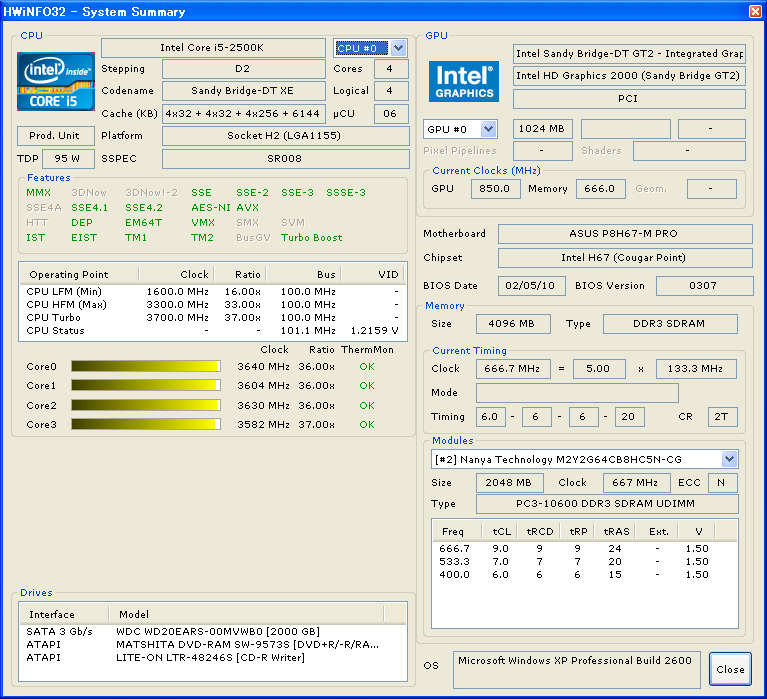767x699 pixels.
Task: Click the Intel HD Graphics 2000 field
Action: pyautogui.click(x=629, y=76)
